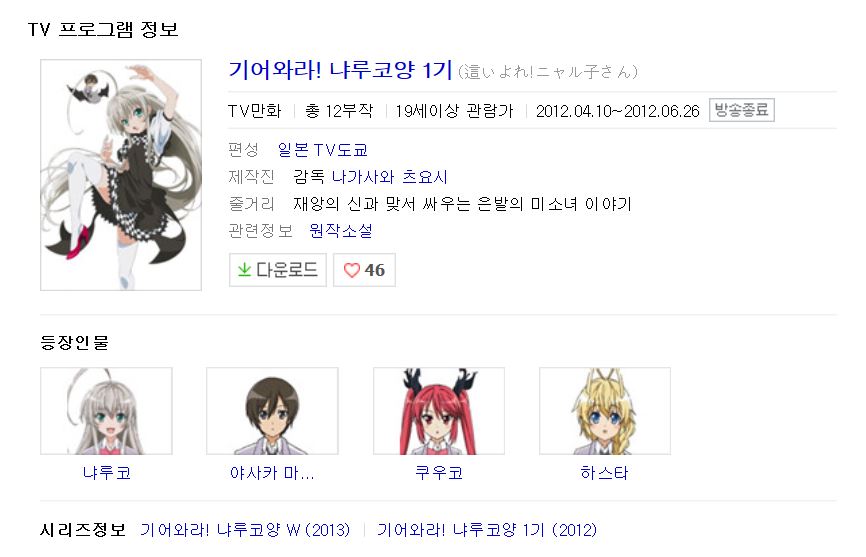Select the 하스타 name link
866x557 pixels.
pos(604,473)
